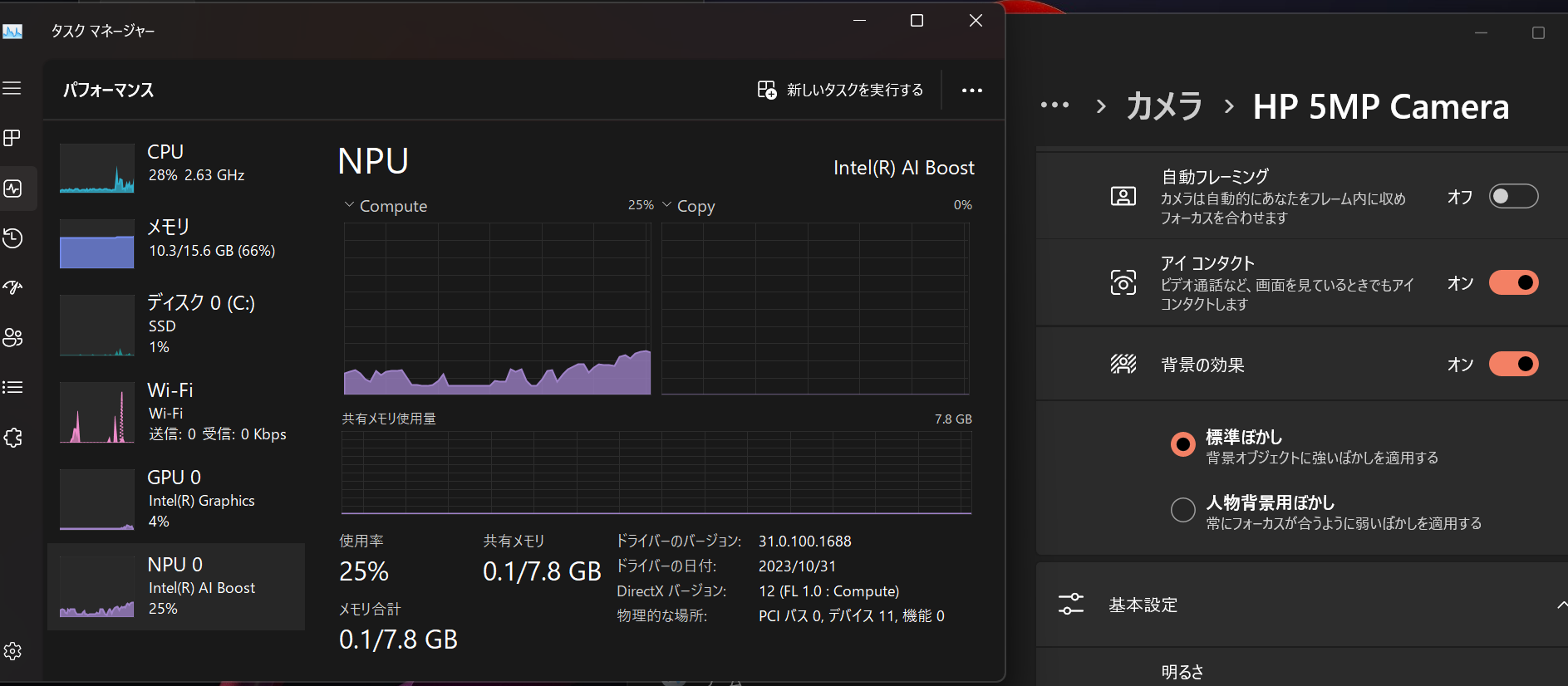Select the 標準ぼかし radio button
1568x686 pixels.
pyautogui.click(x=1182, y=444)
